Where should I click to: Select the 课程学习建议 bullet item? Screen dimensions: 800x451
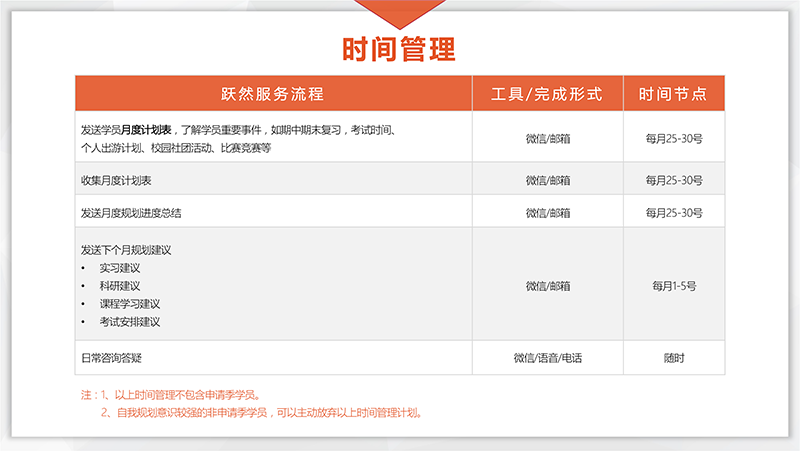pos(129,304)
